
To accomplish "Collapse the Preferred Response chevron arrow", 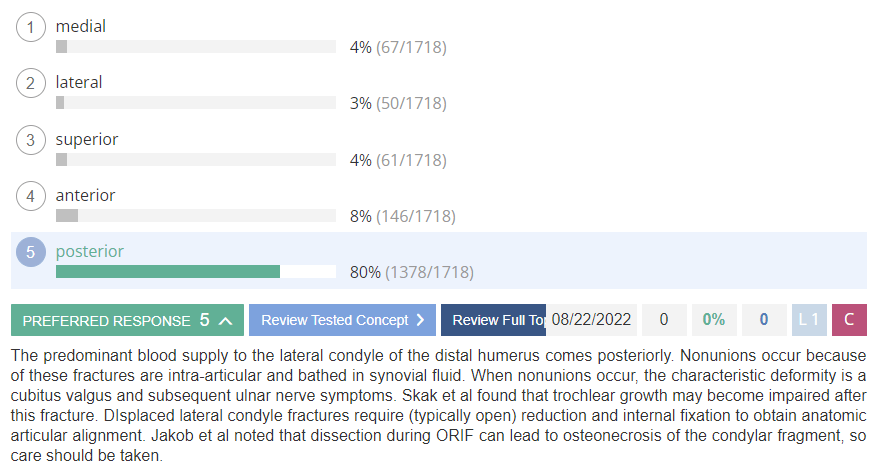I will pyautogui.click(x=225, y=321).
